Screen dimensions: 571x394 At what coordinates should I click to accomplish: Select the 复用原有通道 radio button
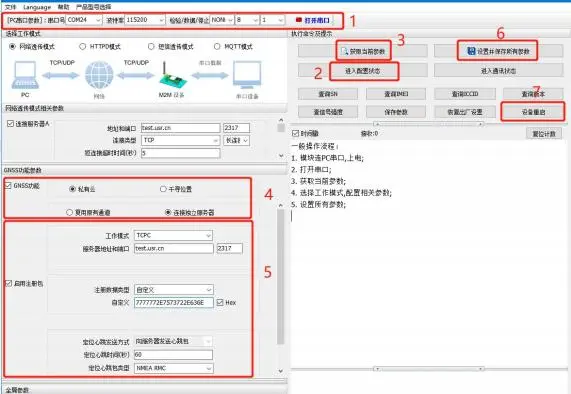(x=69, y=212)
